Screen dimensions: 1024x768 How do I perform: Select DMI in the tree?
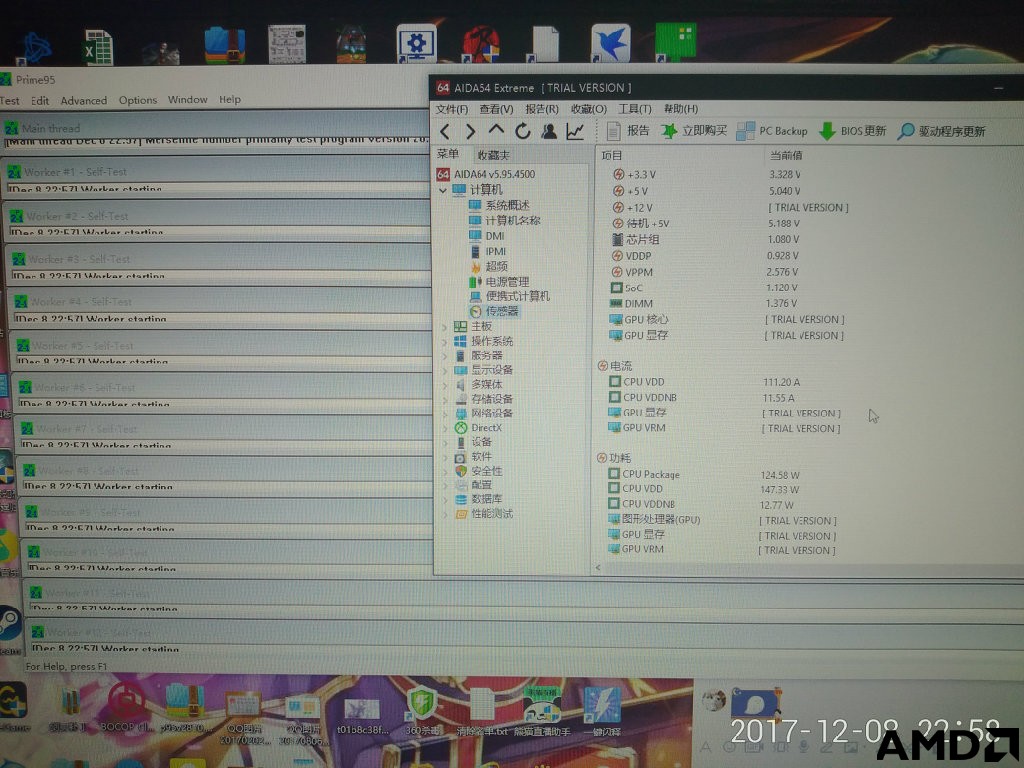[x=487, y=236]
